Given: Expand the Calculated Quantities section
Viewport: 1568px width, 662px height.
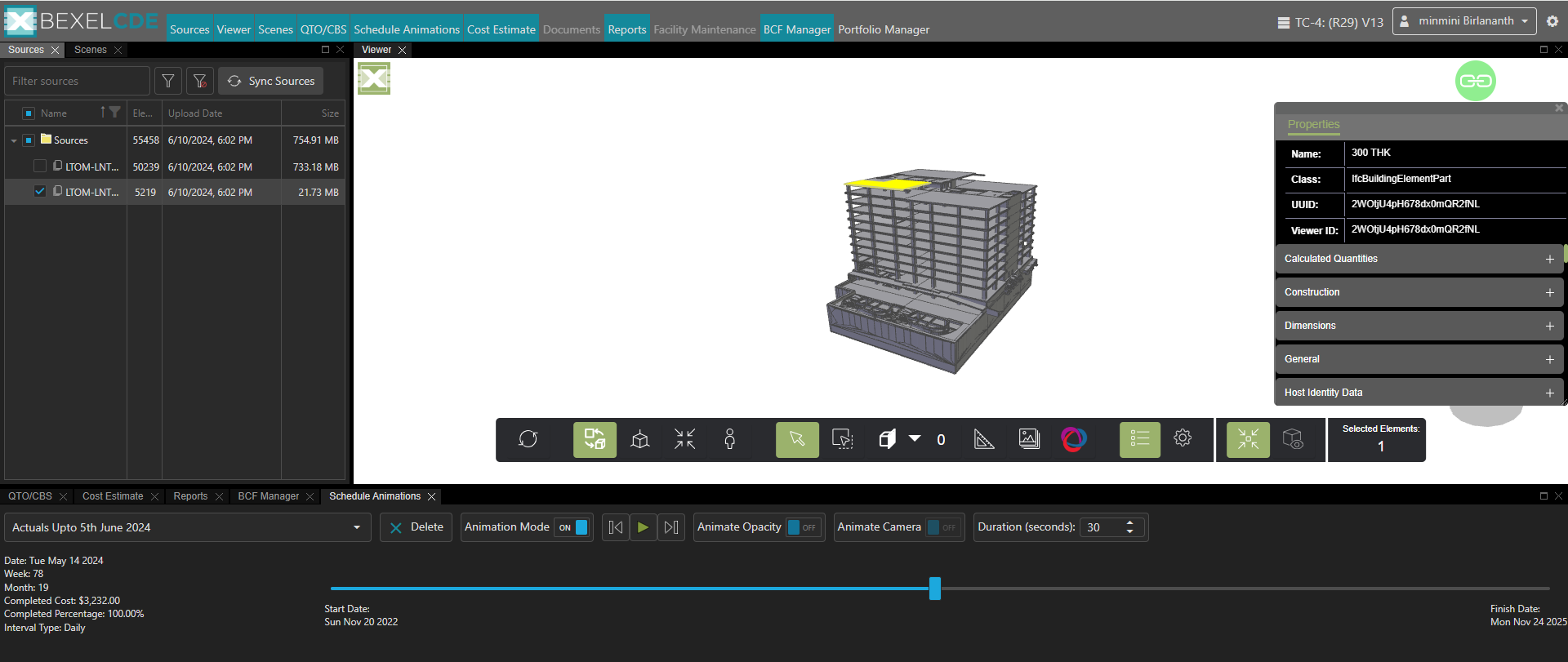Looking at the screenshot, I should point(1549,259).
